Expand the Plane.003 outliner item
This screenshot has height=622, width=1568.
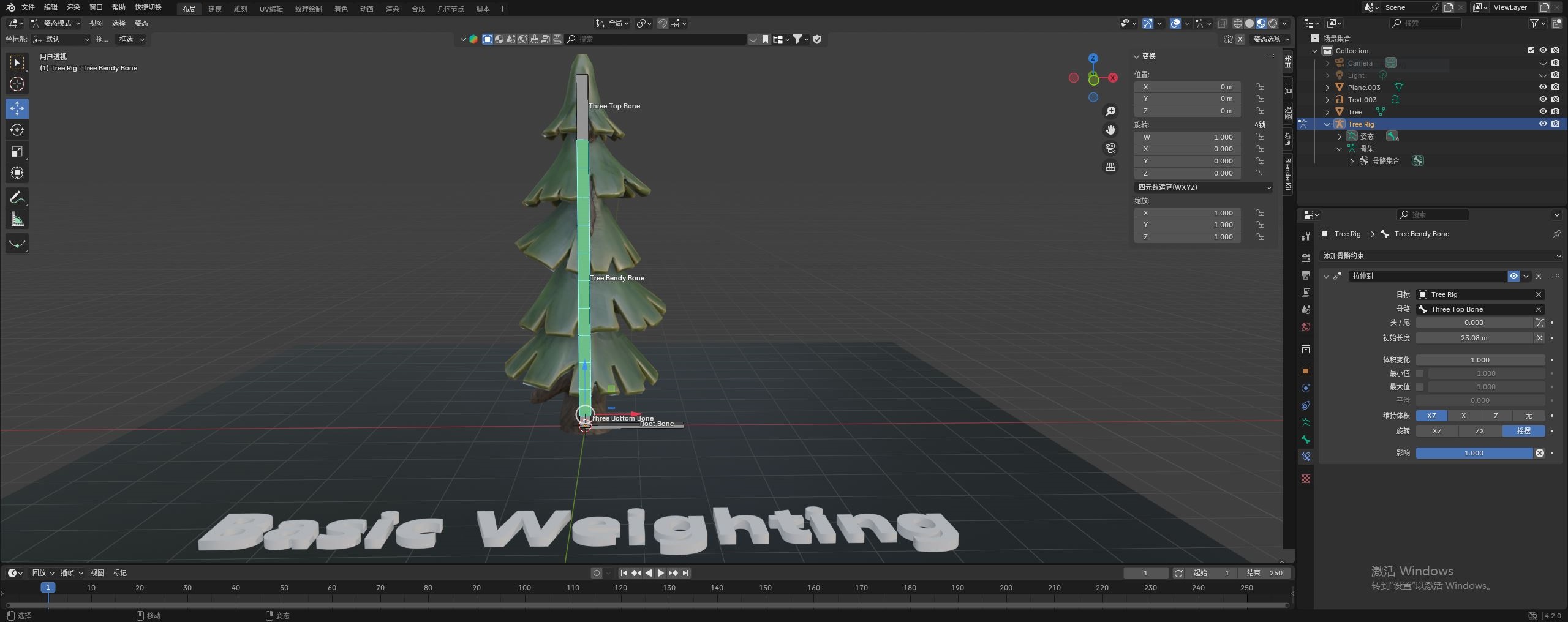[1327, 88]
